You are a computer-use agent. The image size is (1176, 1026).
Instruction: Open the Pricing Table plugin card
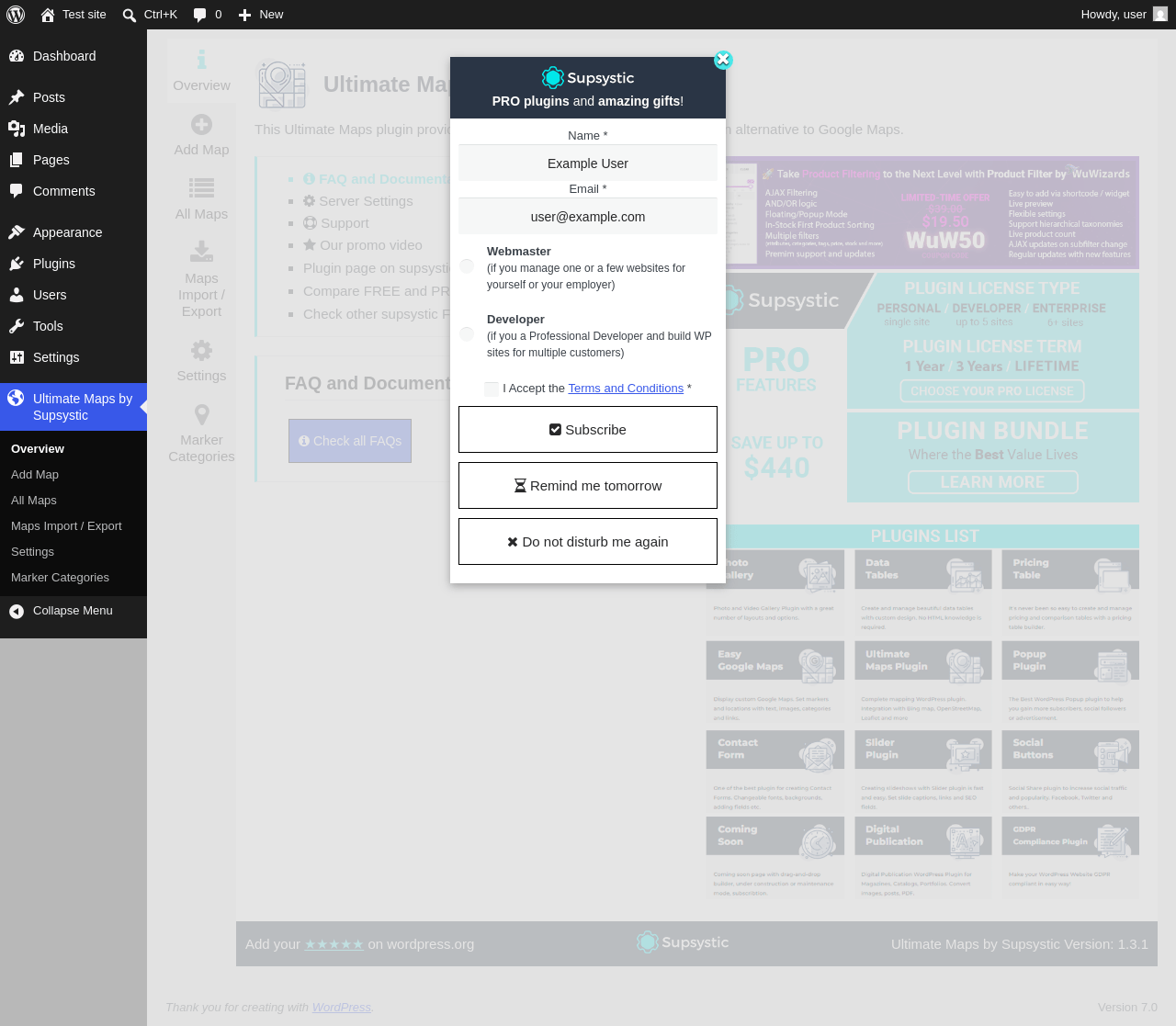click(x=1070, y=592)
